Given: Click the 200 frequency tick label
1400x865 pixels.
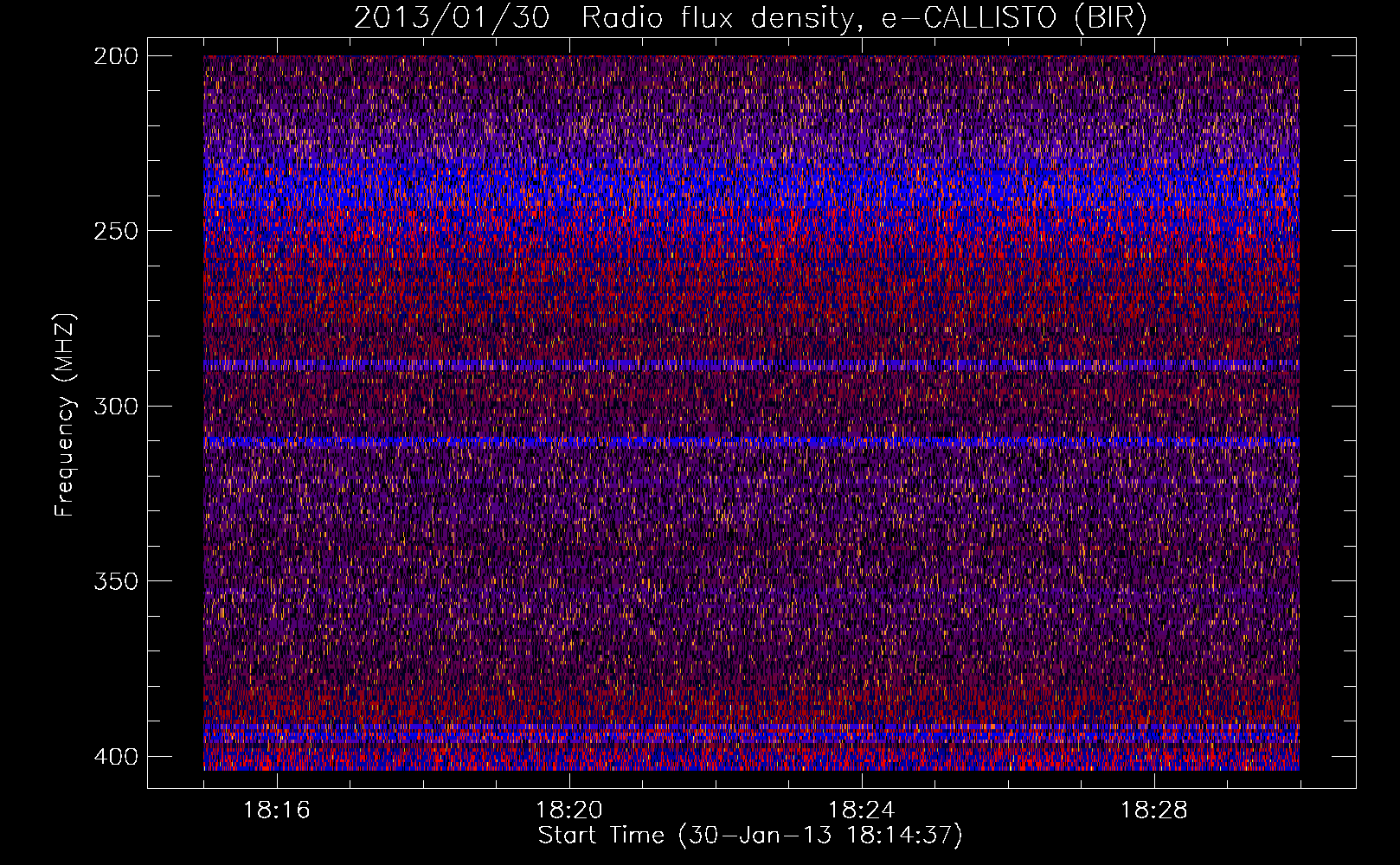Looking at the screenshot, I should 116,55.
